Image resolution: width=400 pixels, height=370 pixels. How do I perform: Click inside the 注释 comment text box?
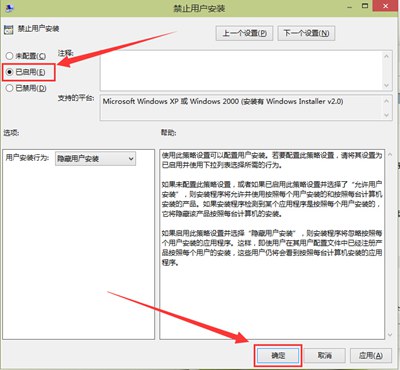[241, 70]
